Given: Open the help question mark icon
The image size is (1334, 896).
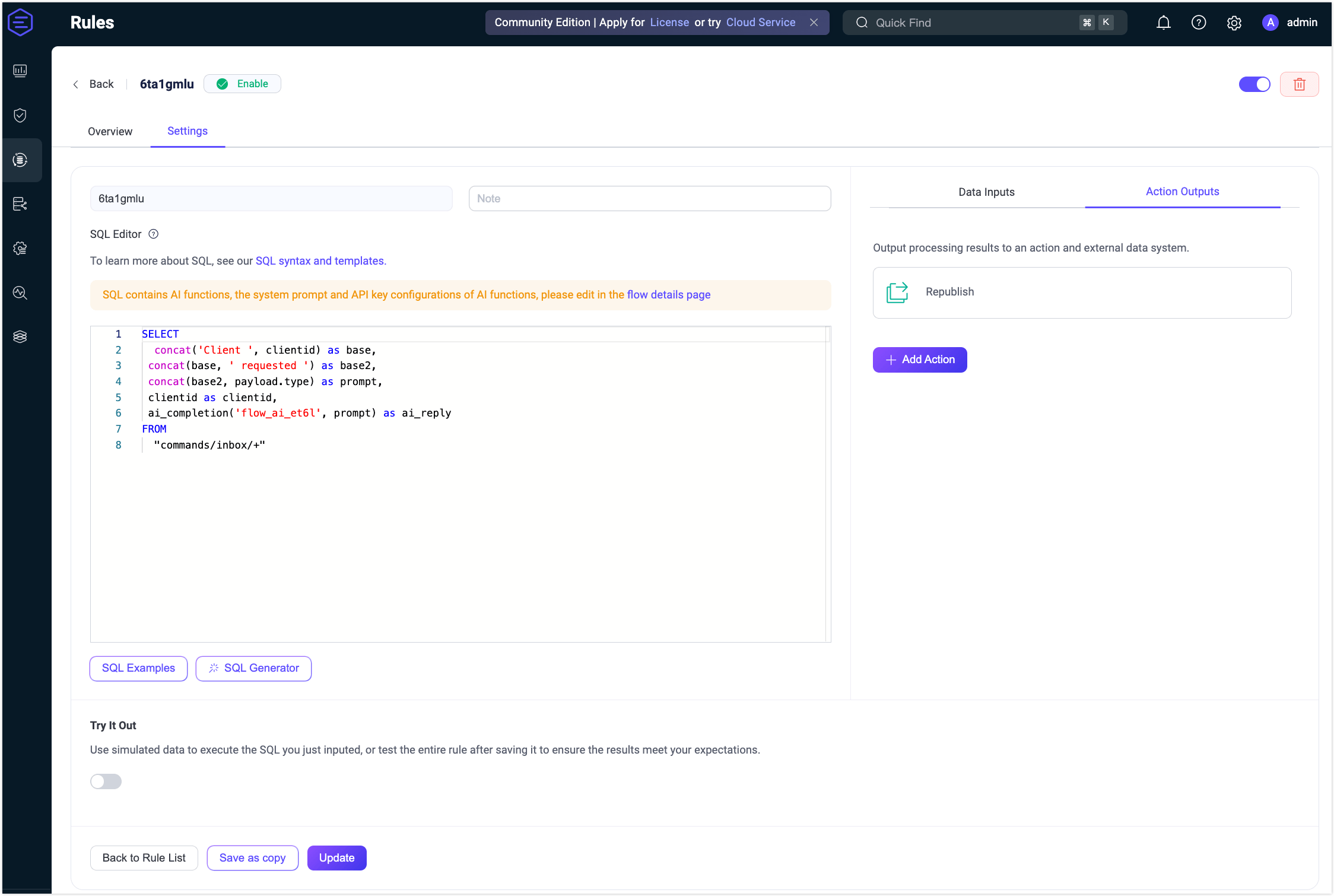Looking at the screenshot, I should (1199, 23).
